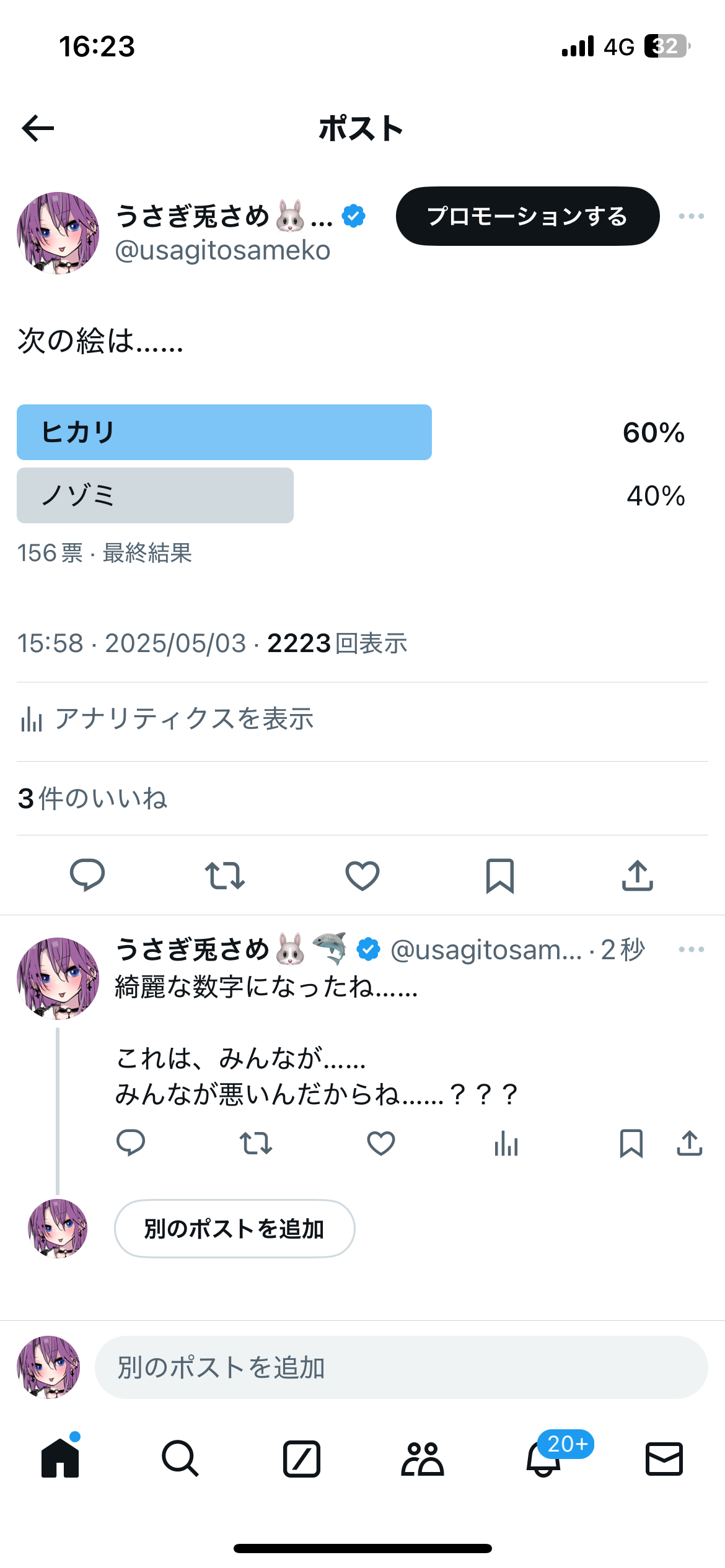This screenshot has height=1568, width=725.
Task: Open the Search tab
Action: 180,1458
